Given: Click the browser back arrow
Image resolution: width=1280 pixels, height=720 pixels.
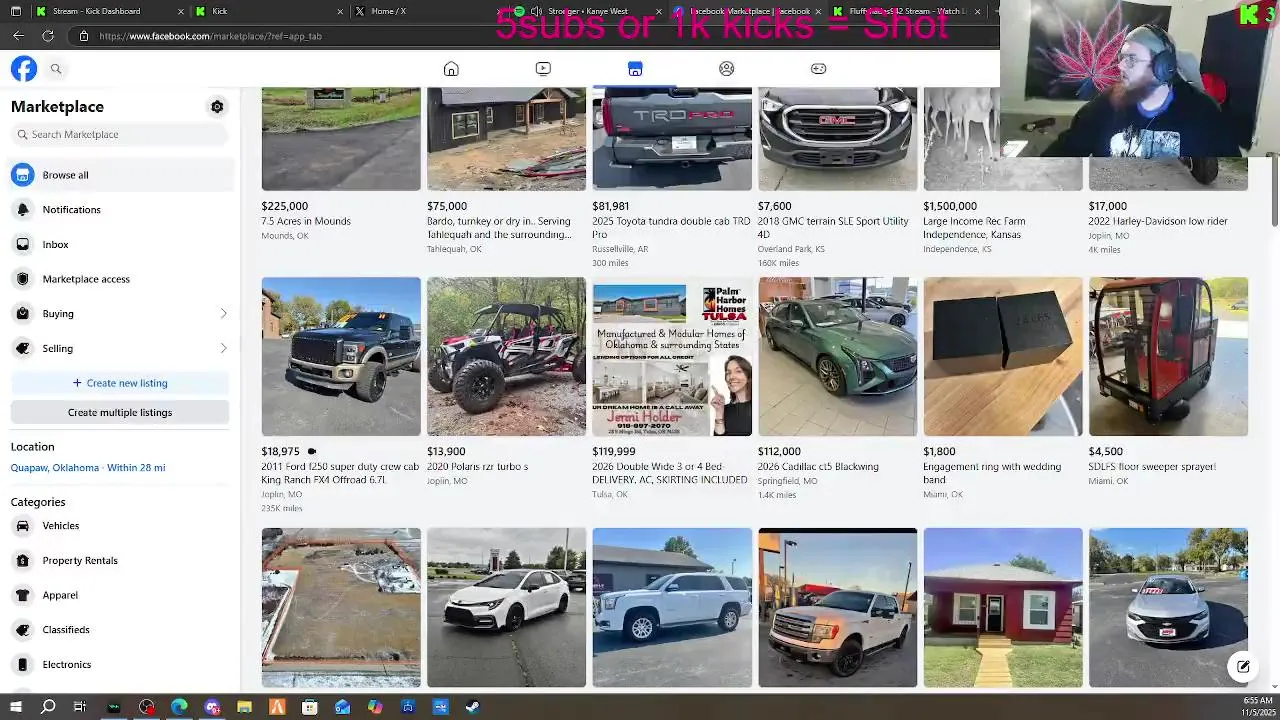Looking at the screenshot, I should (x=18, y=36).
